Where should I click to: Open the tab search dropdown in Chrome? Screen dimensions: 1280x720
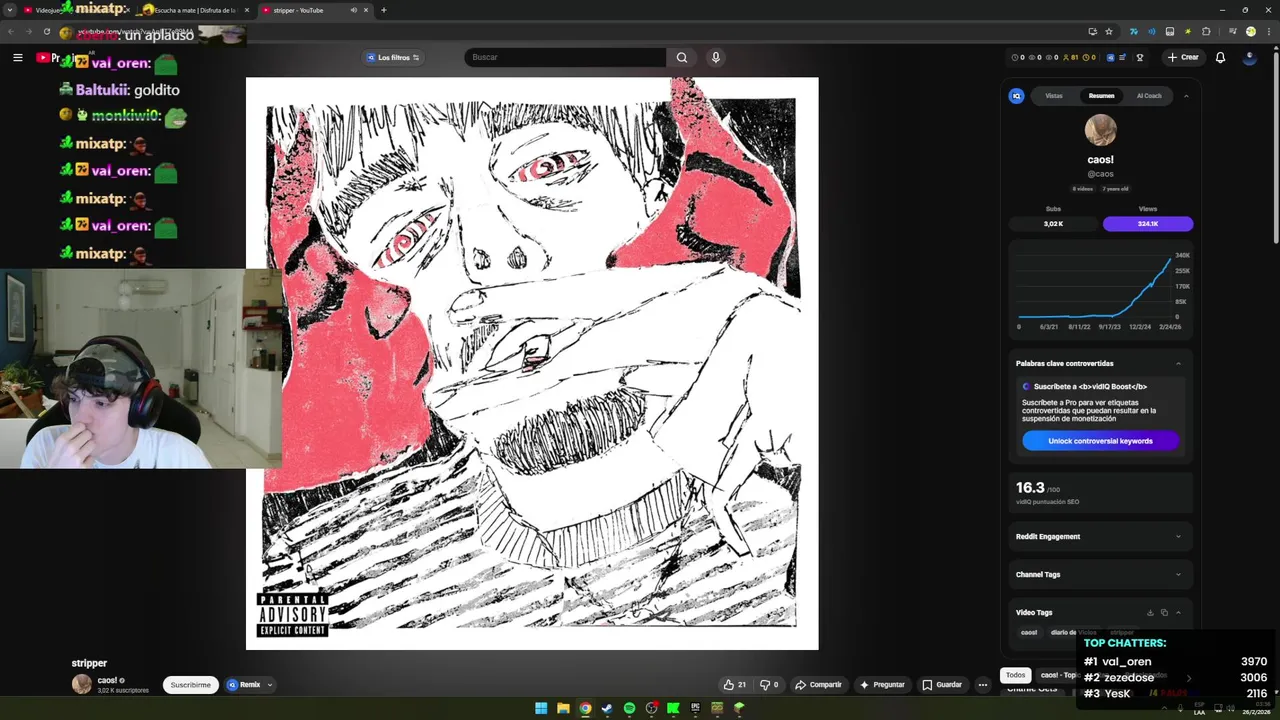(x=9, y=10)
